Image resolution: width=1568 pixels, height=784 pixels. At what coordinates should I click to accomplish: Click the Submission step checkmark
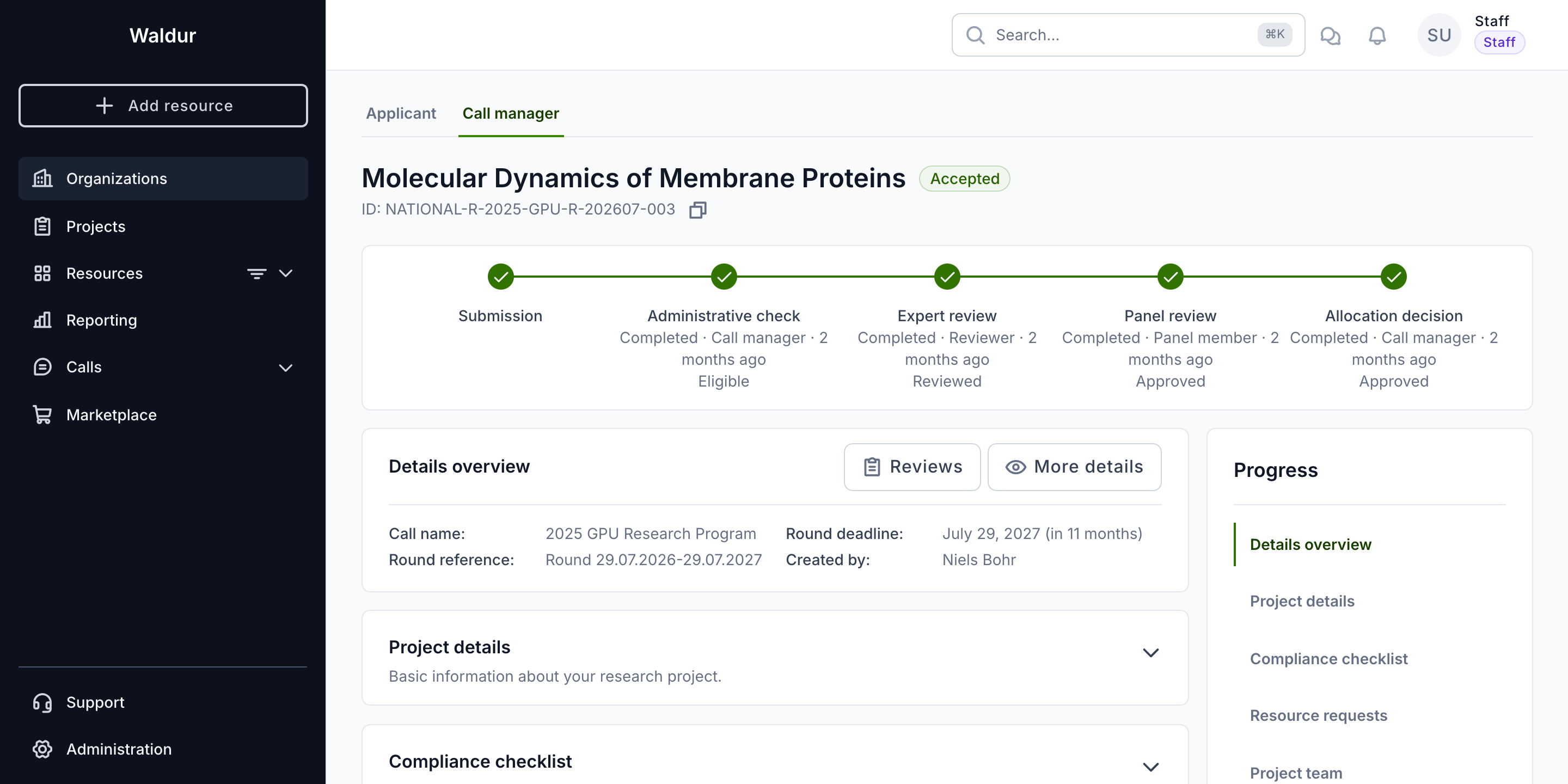tap(500, 277)
